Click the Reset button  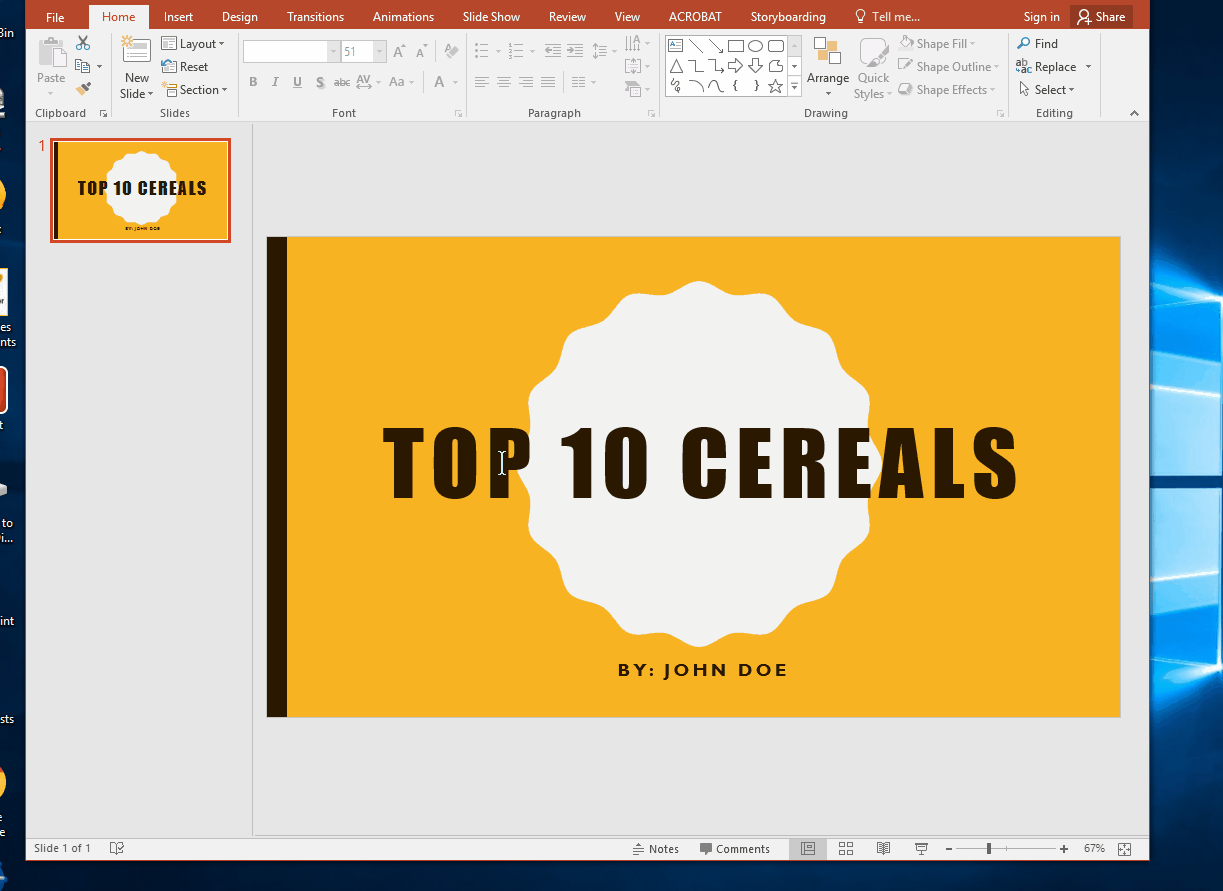click(185, 66)
